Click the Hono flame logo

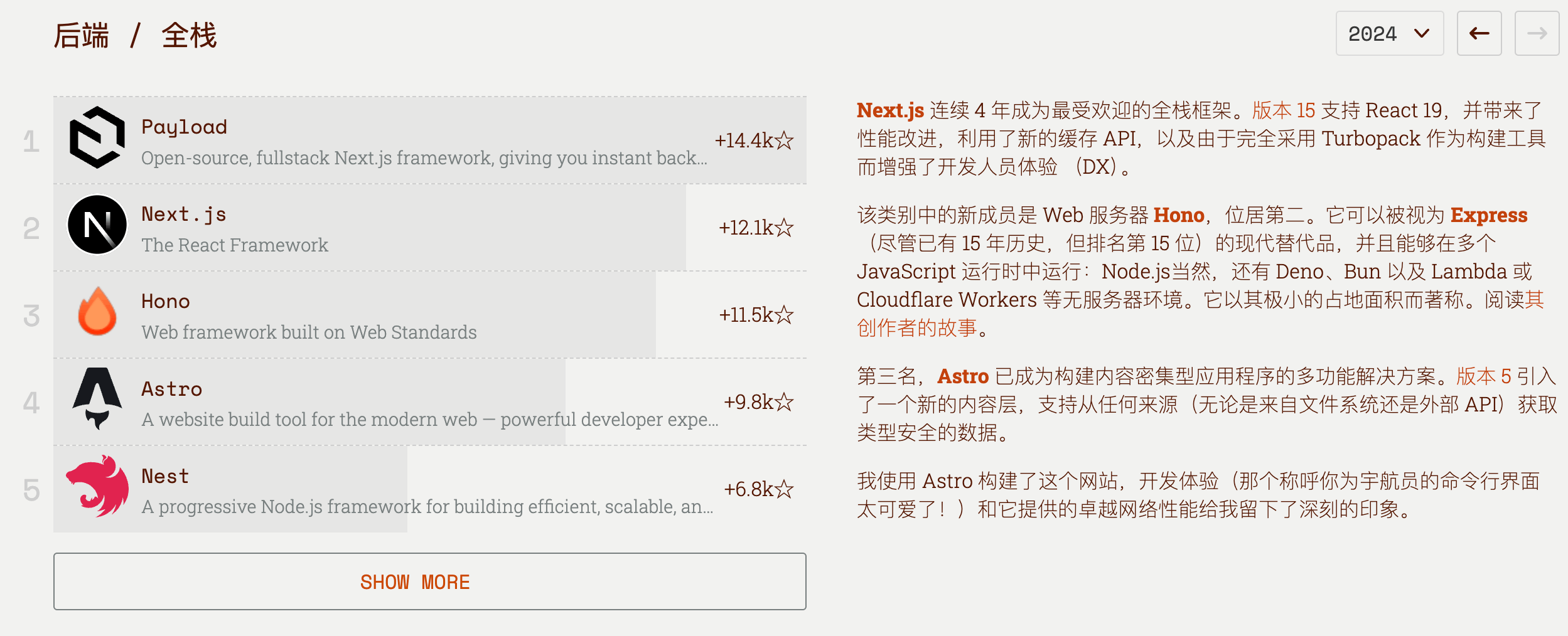click(97, 312)
